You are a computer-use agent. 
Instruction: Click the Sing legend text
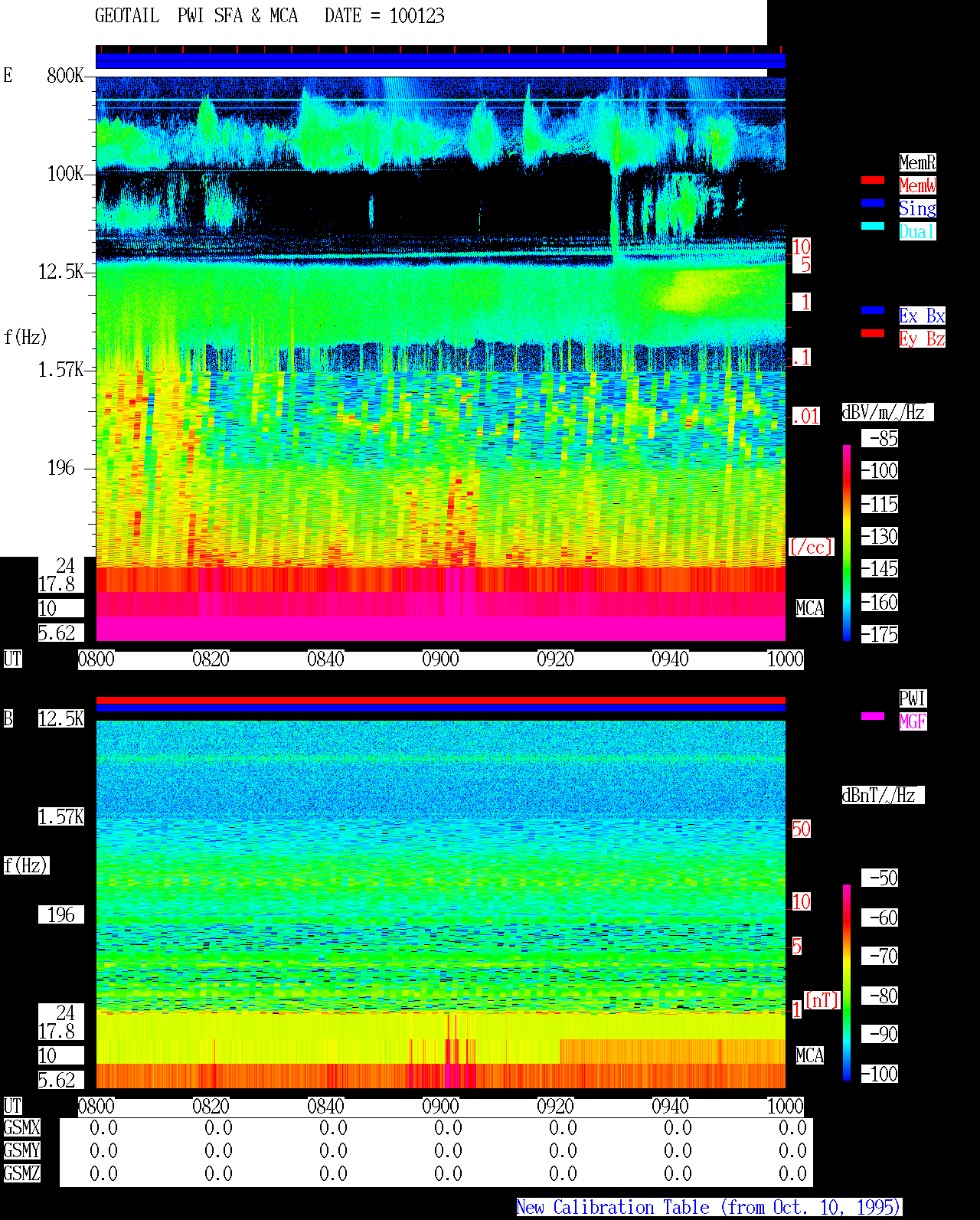click(x=917, y=208)
